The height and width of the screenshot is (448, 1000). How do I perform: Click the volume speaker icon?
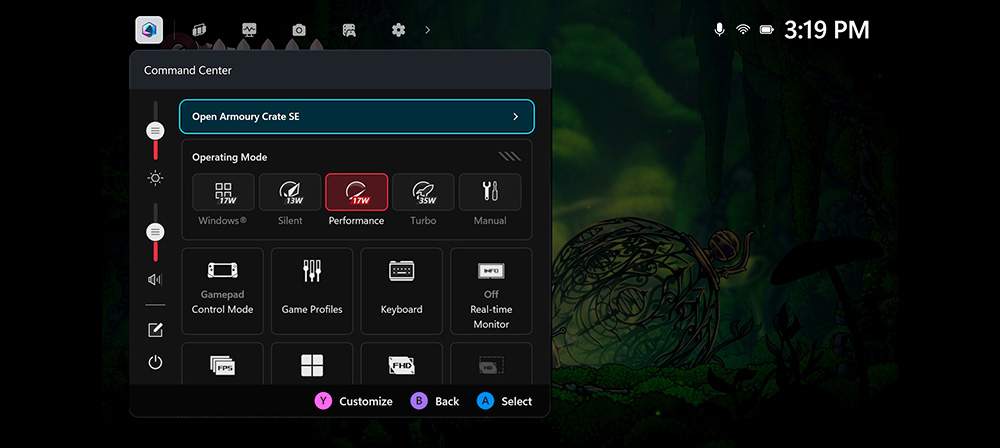coord(155,280)
